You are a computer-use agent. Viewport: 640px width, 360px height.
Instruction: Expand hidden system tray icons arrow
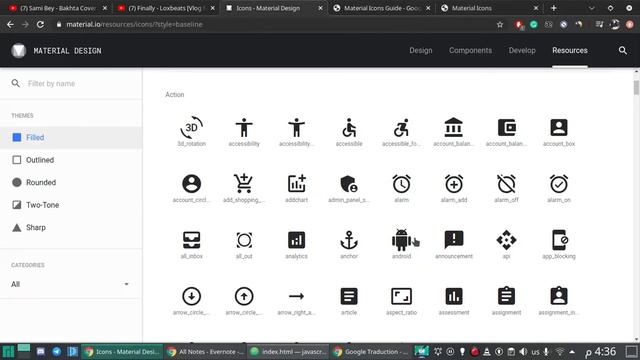(572, 352)
